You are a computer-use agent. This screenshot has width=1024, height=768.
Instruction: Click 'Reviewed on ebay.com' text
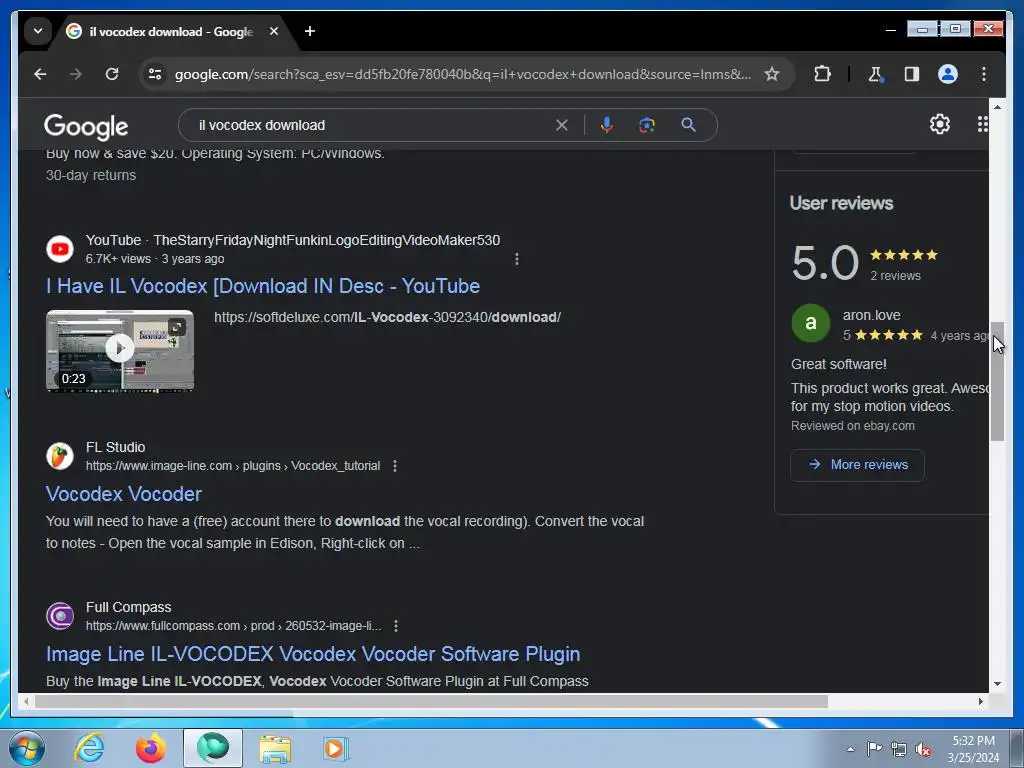(852, 426)
